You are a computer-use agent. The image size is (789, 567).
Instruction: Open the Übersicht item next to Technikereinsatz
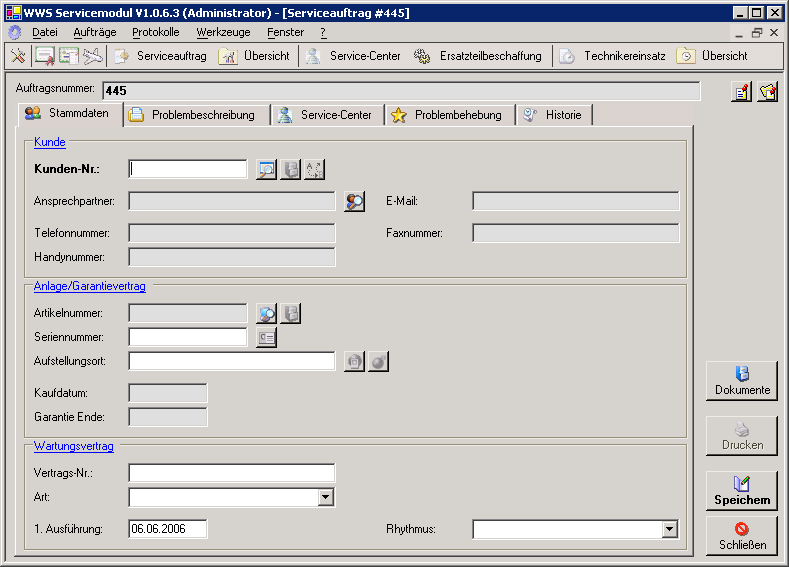(x=712, y=56)
